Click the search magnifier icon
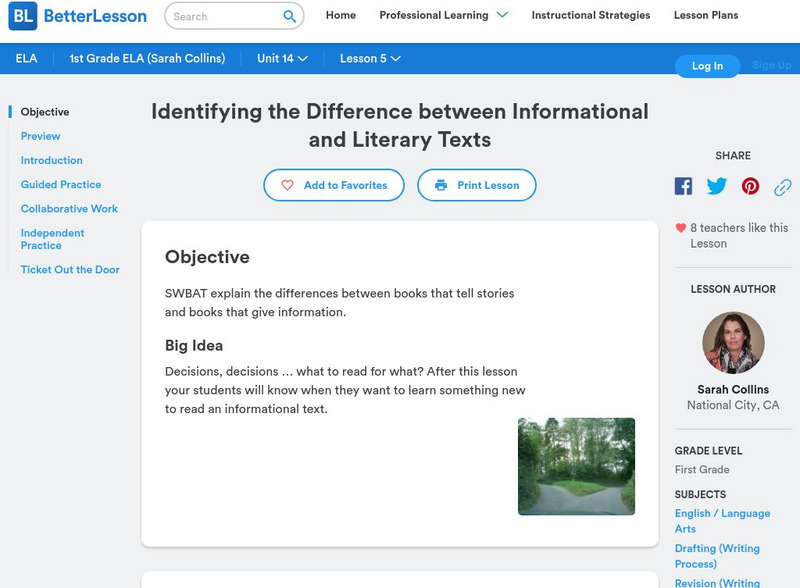 (290, 16)
